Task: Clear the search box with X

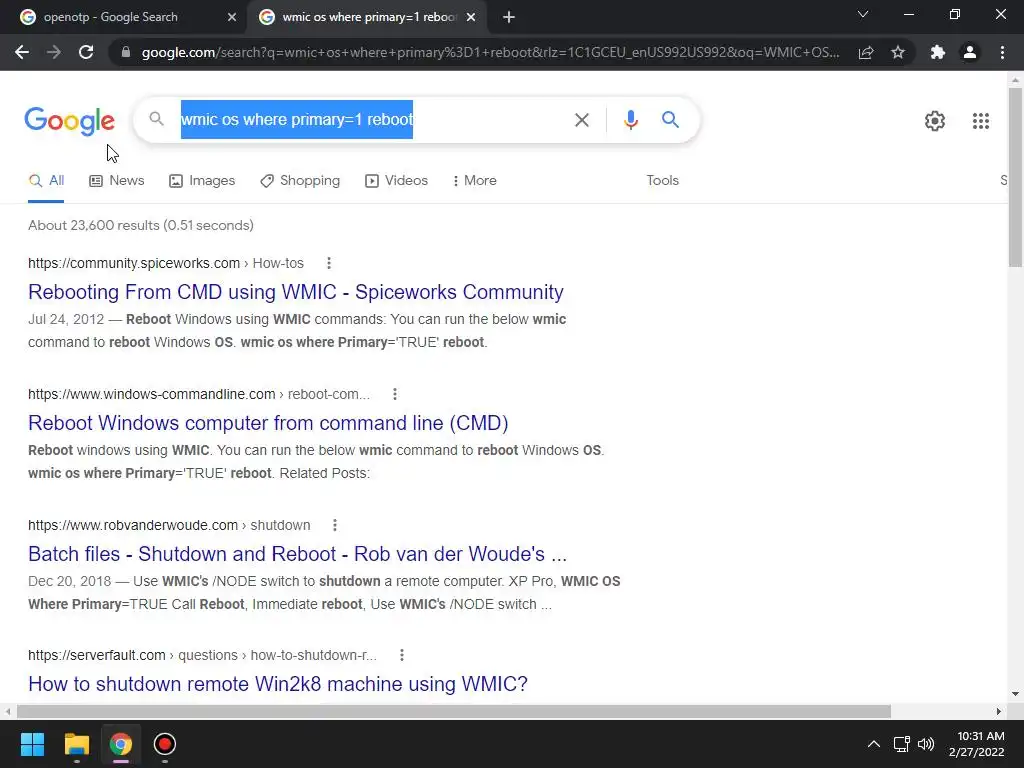Action: coord(581,120)
